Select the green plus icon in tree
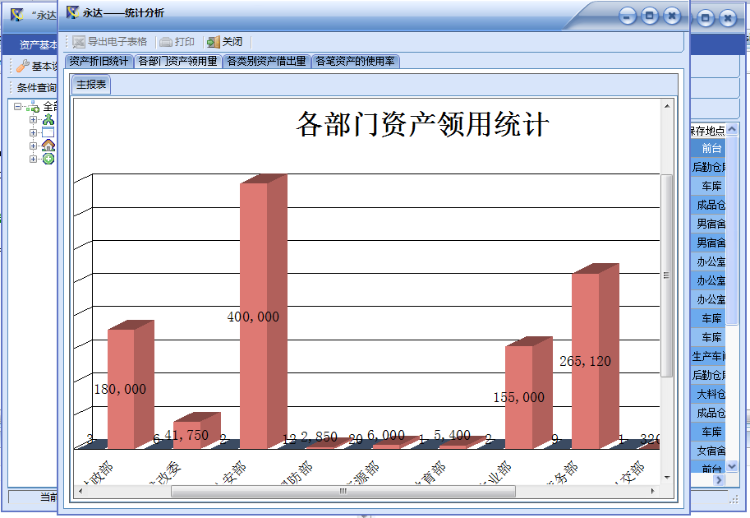This screenshot has height=518, width=750. pos(48,159)
